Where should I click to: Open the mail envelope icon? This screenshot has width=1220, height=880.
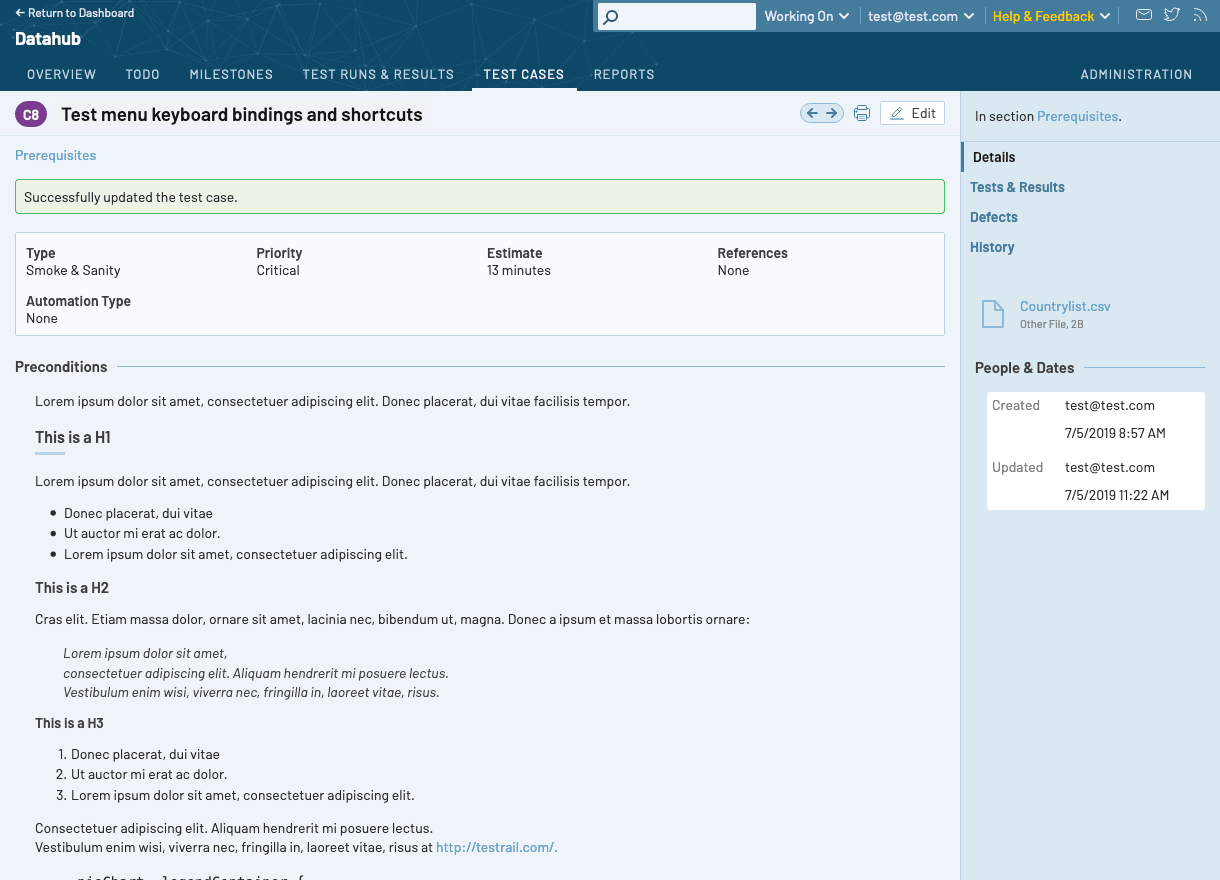tap(1144, 15)
